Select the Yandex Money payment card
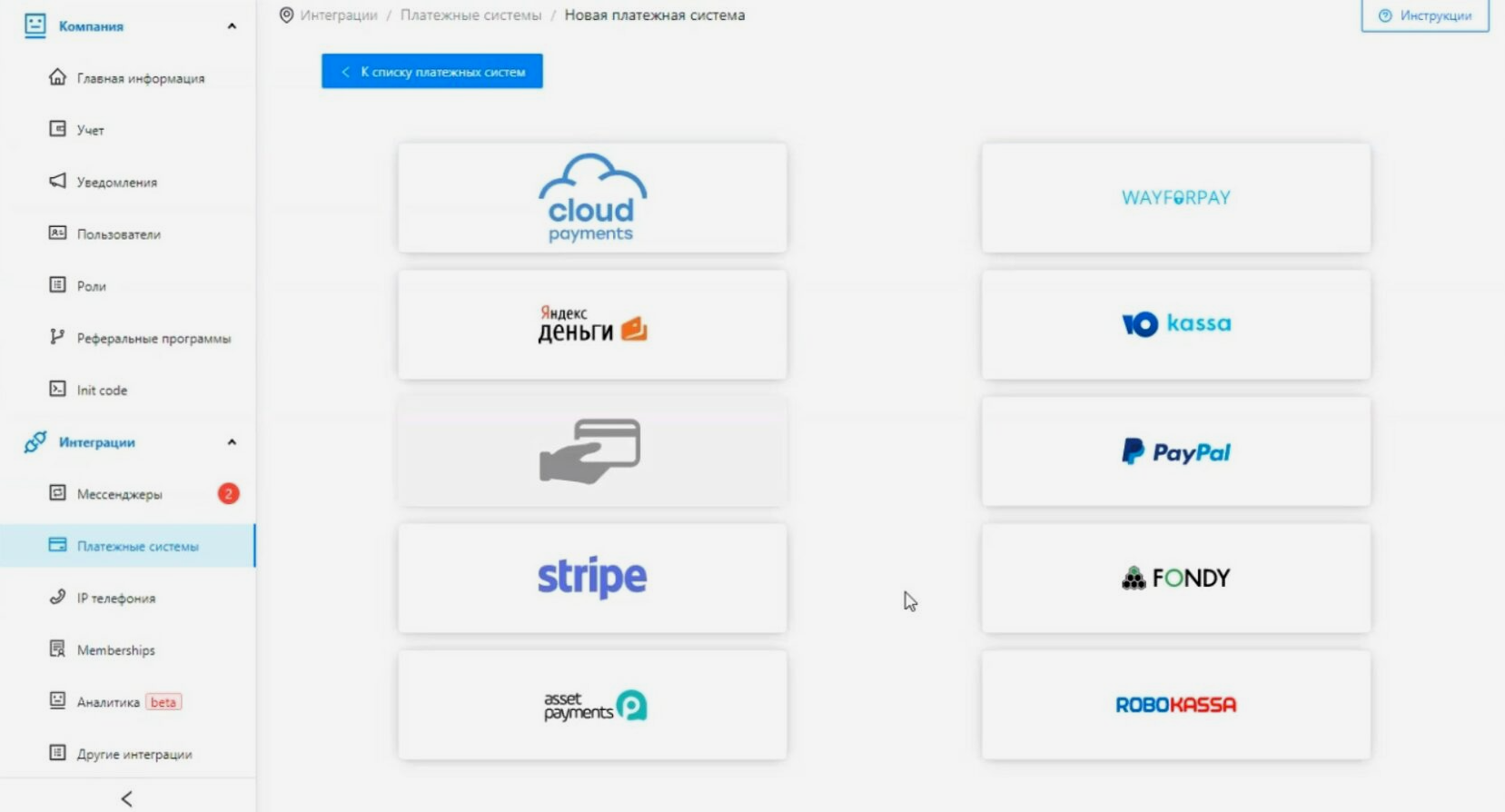This screenshot has height=812, width=1505. pyautogui.click(x=592, y=324)
